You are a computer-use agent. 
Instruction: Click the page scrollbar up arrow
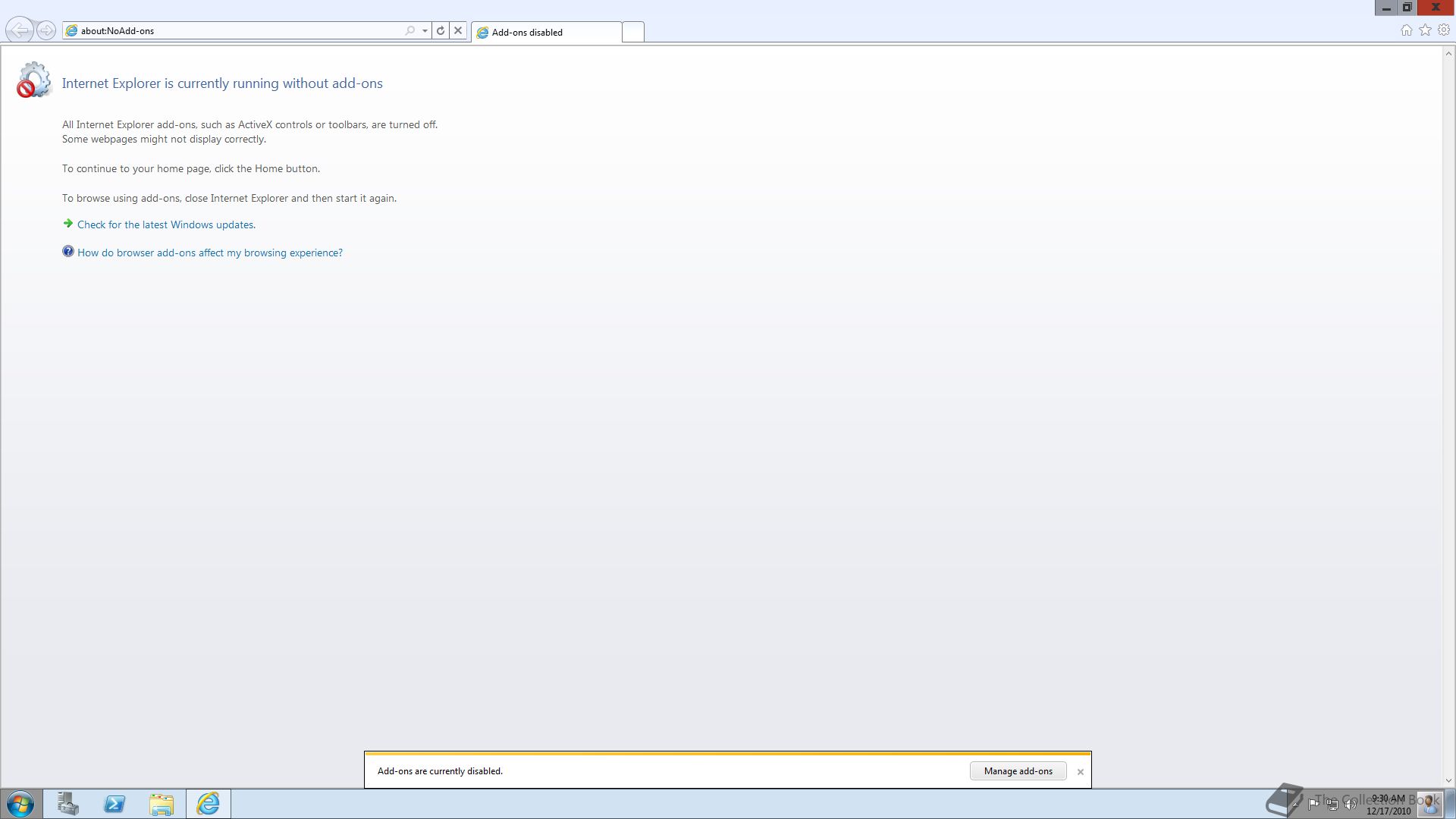tap(1448, 53)
